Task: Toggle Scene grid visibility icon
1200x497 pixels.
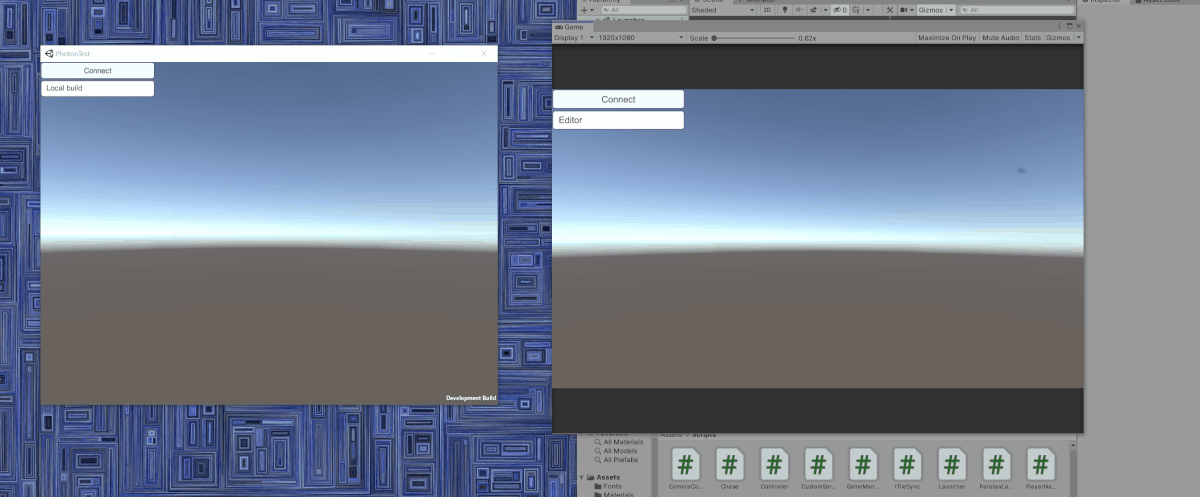Action: pos(856,10)
